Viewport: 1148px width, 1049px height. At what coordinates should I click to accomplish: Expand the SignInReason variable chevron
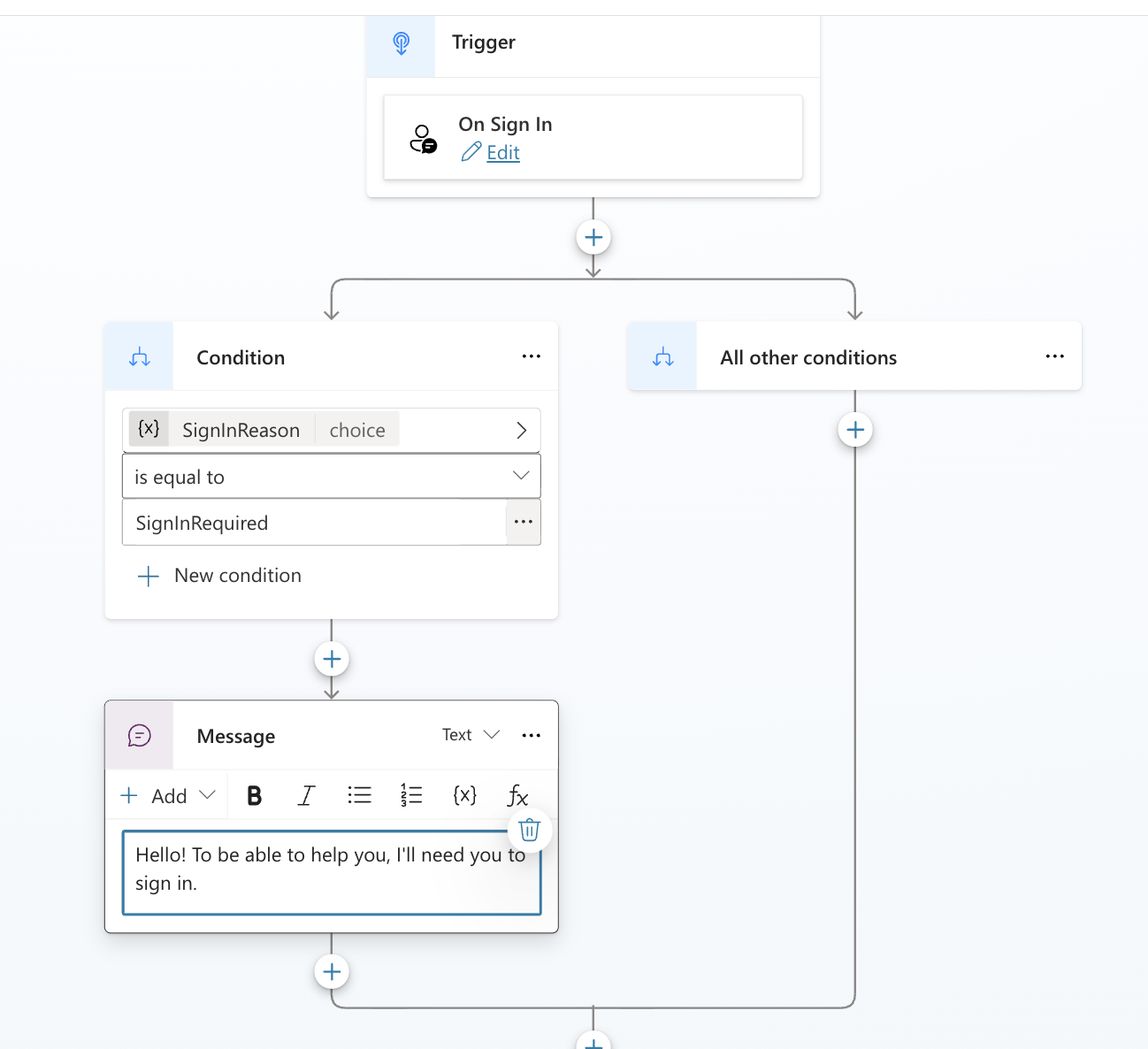tap(521, 430)
